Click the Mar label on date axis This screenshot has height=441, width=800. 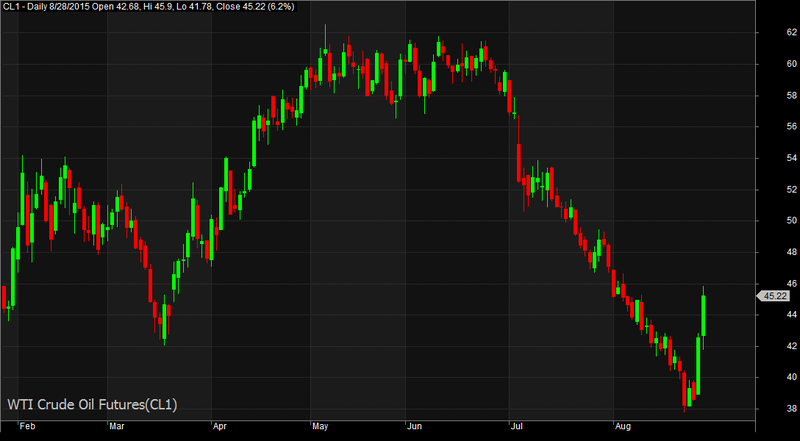[x=118, y=426]
